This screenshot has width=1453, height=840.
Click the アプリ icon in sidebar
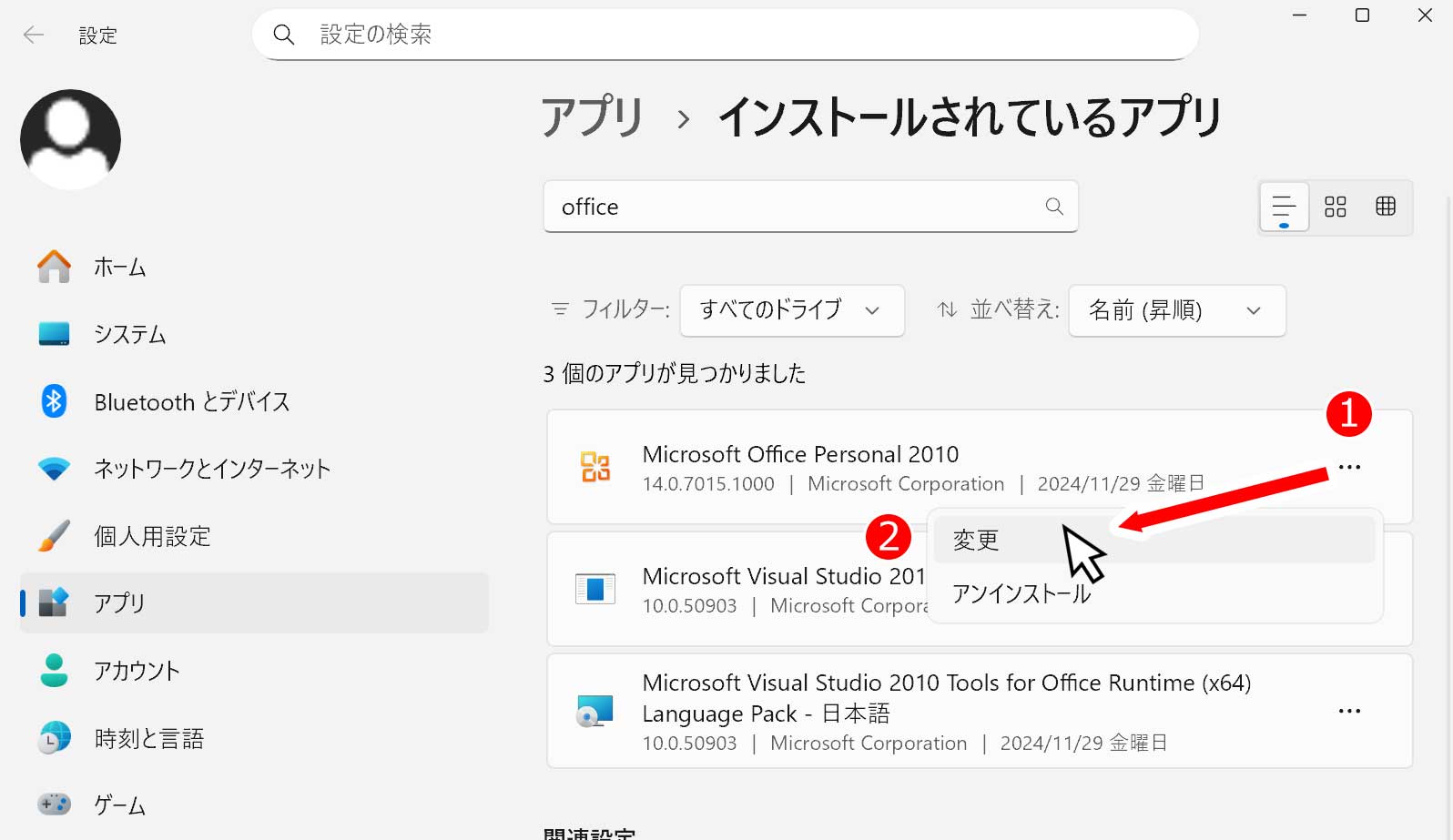tap(54, 602)
